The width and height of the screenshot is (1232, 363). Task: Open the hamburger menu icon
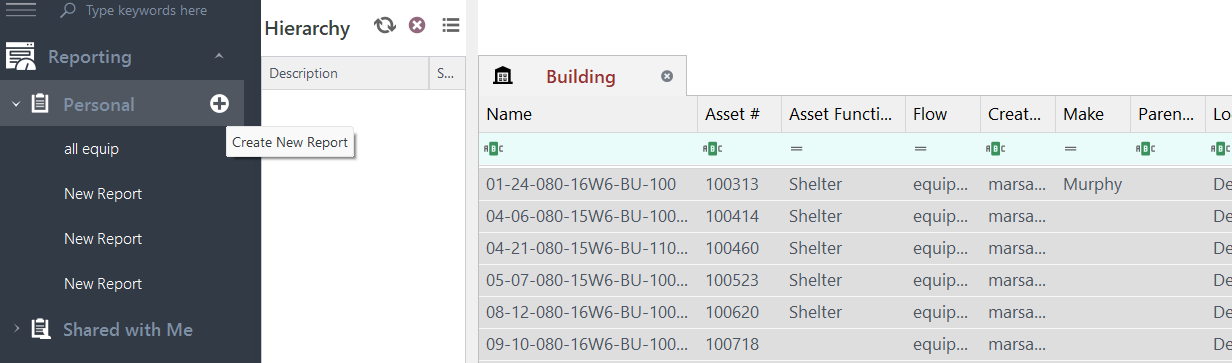pyautogui.click(x=22, y=9)
